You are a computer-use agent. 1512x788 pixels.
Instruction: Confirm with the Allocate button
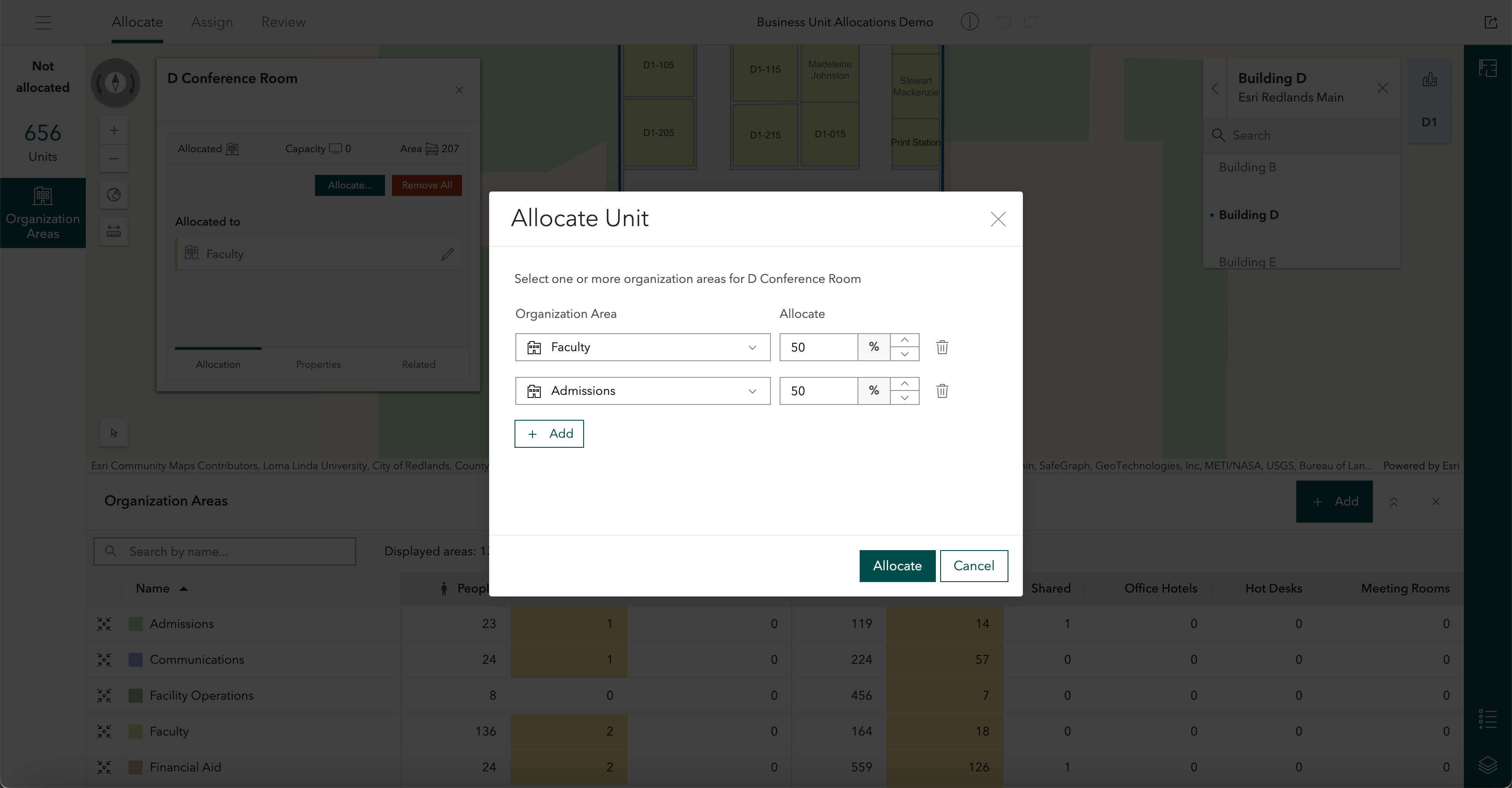pos(897,565)
